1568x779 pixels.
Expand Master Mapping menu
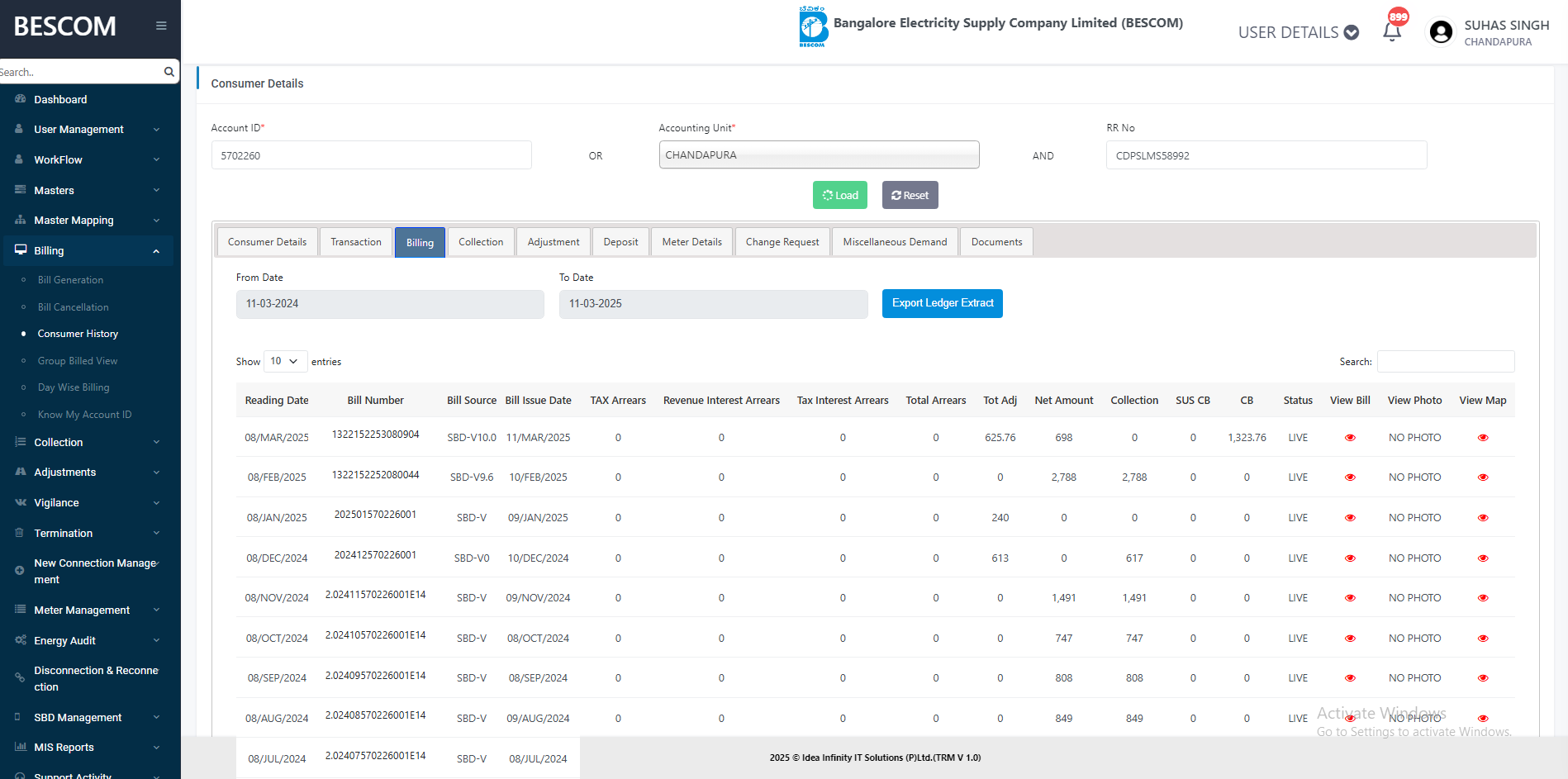90,221
